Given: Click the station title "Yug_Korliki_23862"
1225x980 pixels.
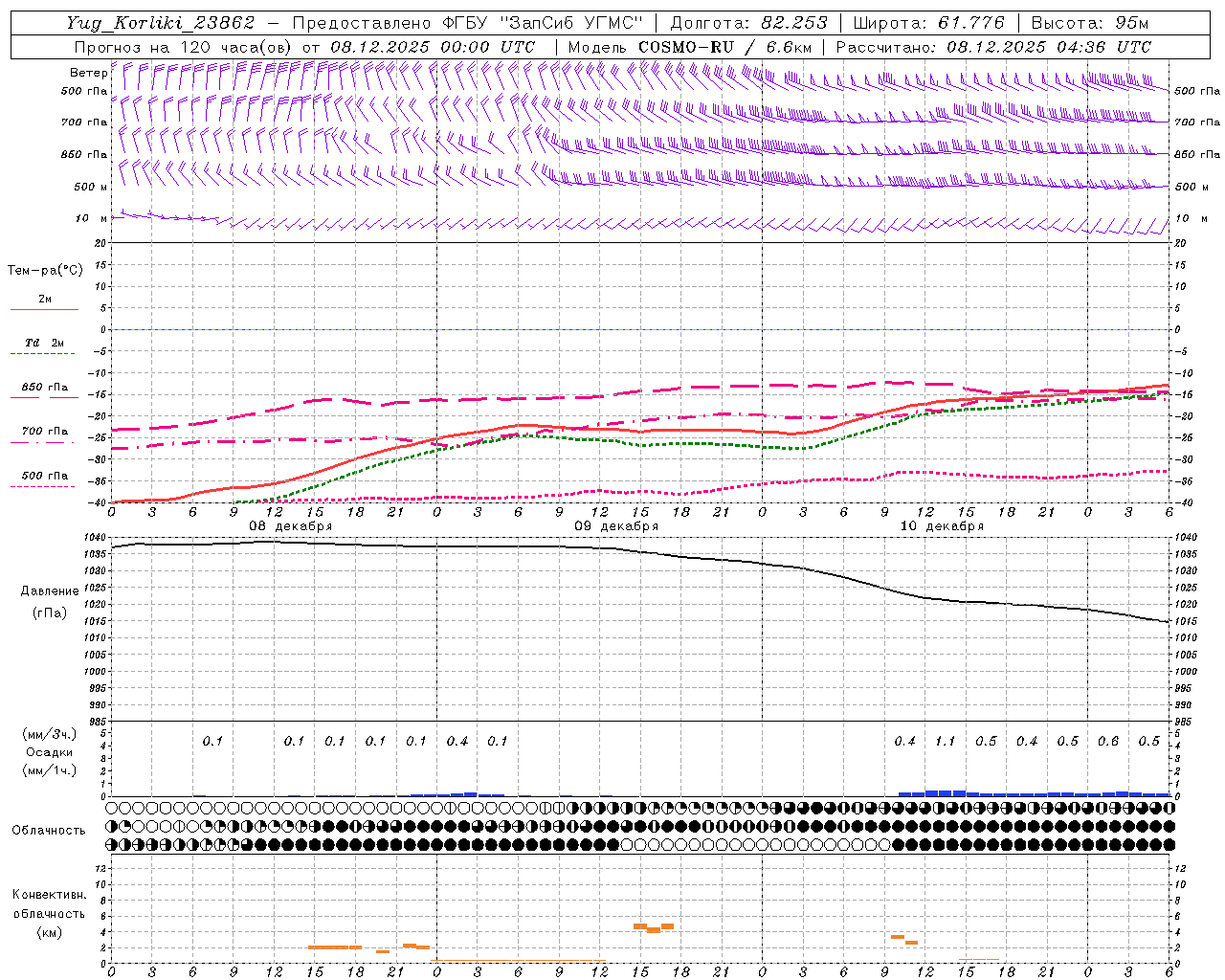Looking at the screenshot, I should pos(161,23).
